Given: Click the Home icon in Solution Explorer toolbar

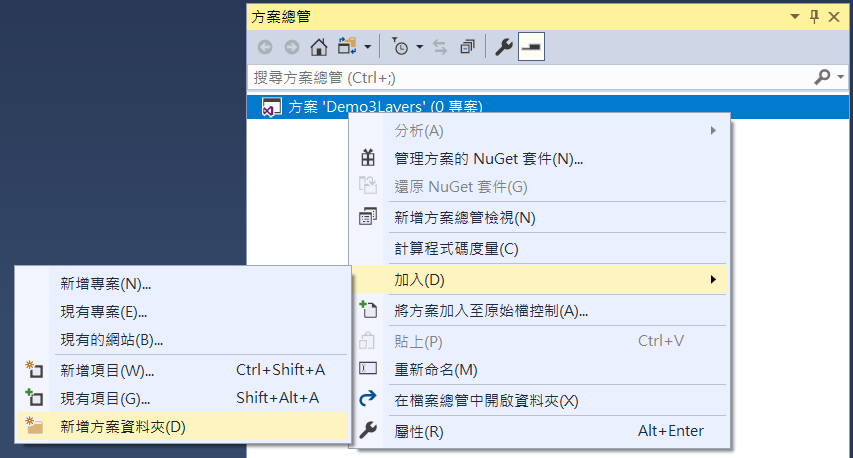Looking at the screenshot, I should [318, 47].
